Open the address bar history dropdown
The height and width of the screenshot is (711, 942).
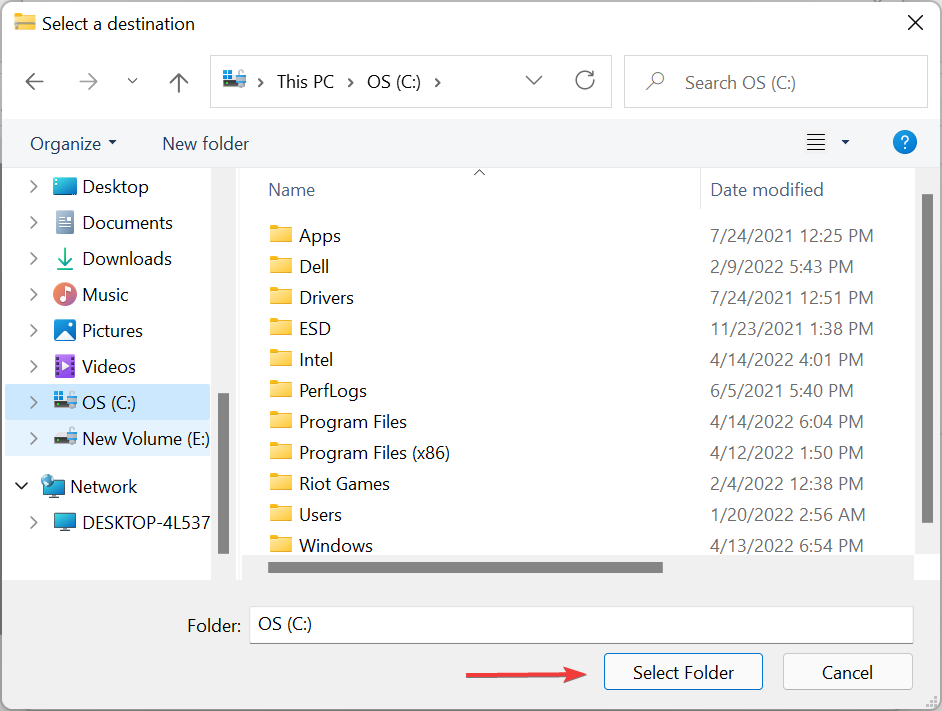(x=533, y=81)
